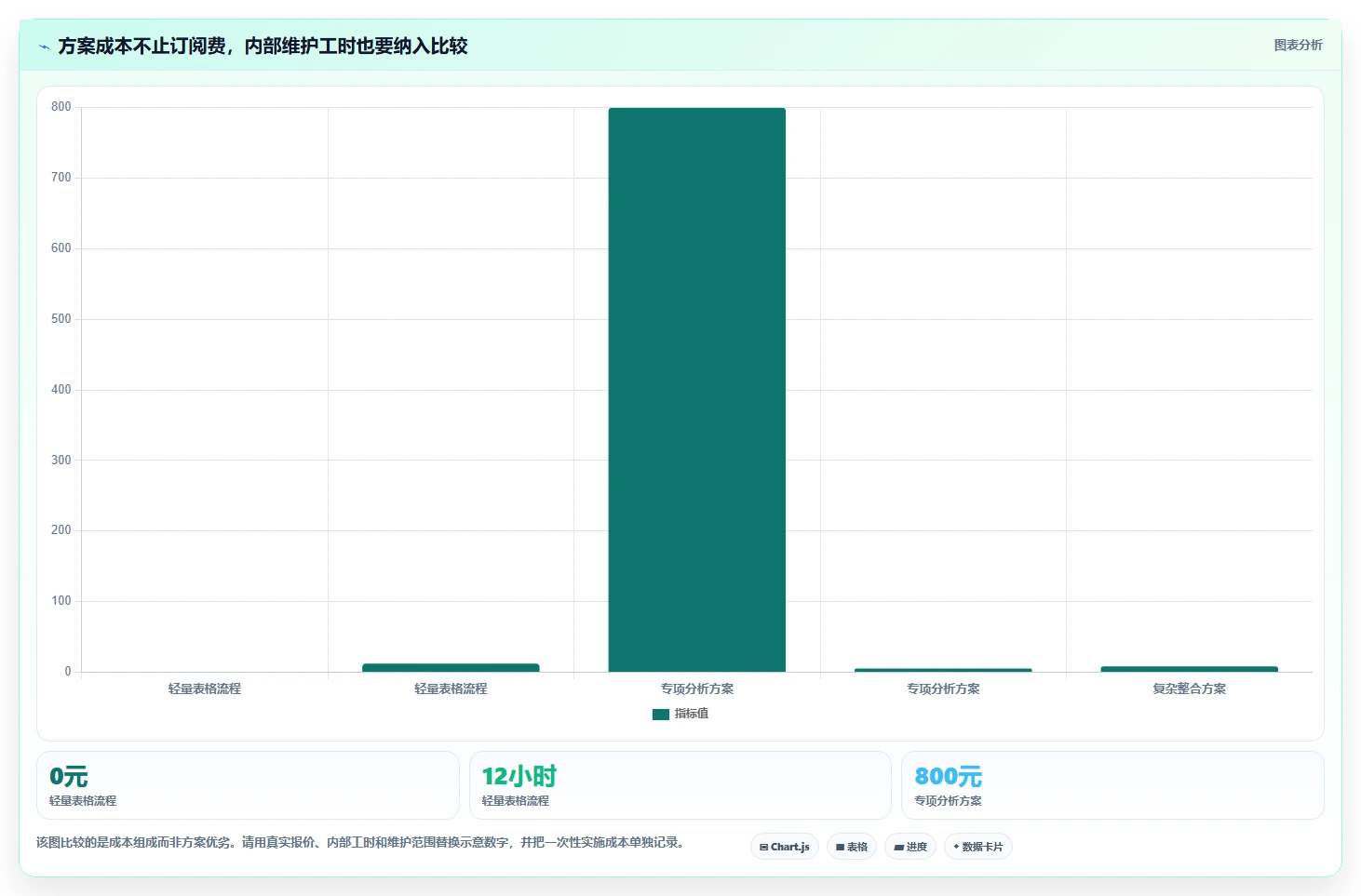1361x896 pixels.
Task: Click the 100 y-axis tick label
Action: [x=61, y=601]
